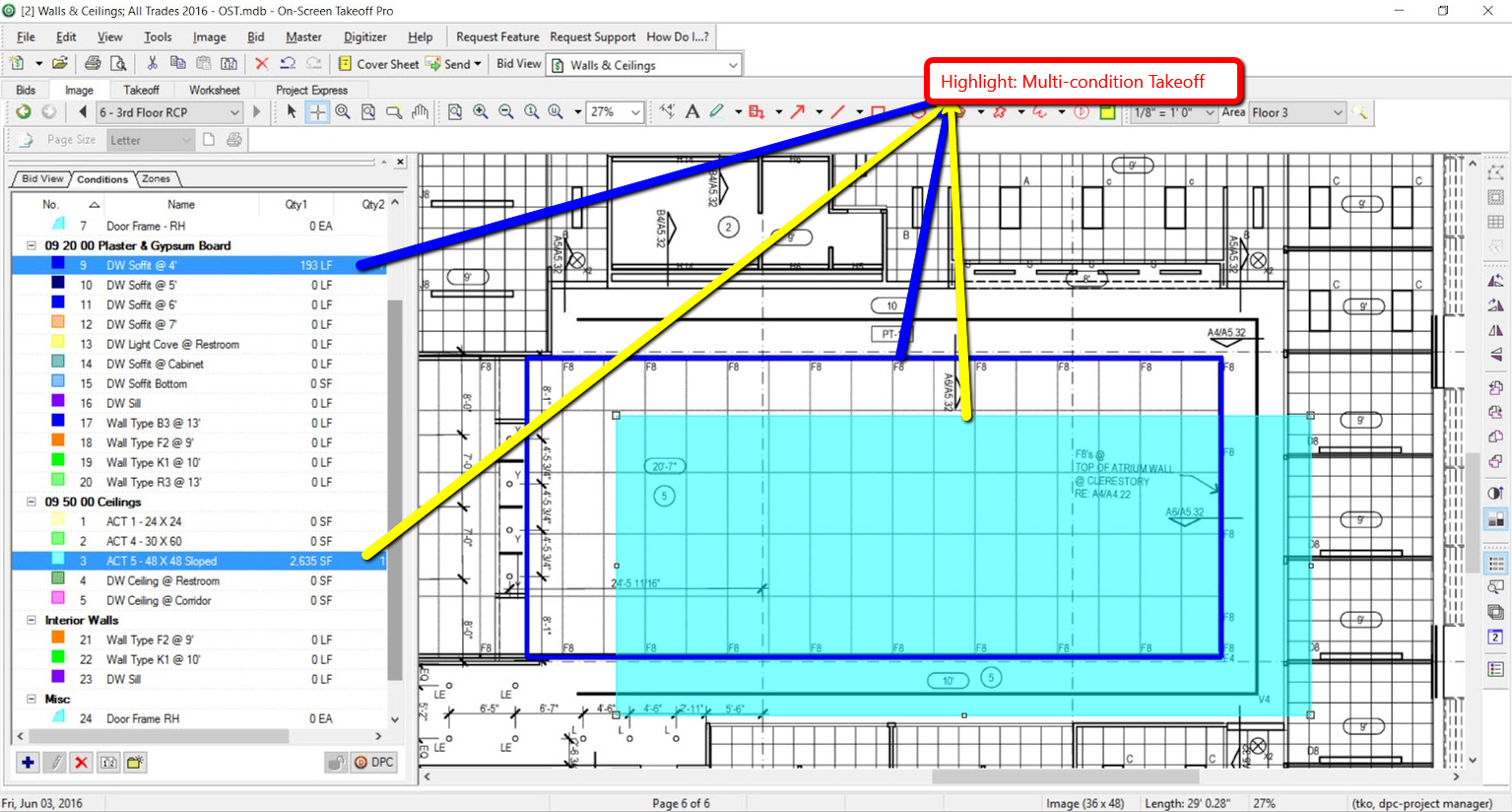This screenshot has height=812, width=1512.
Task: Collapse the Misc group
Action: [x=31, y=699]
